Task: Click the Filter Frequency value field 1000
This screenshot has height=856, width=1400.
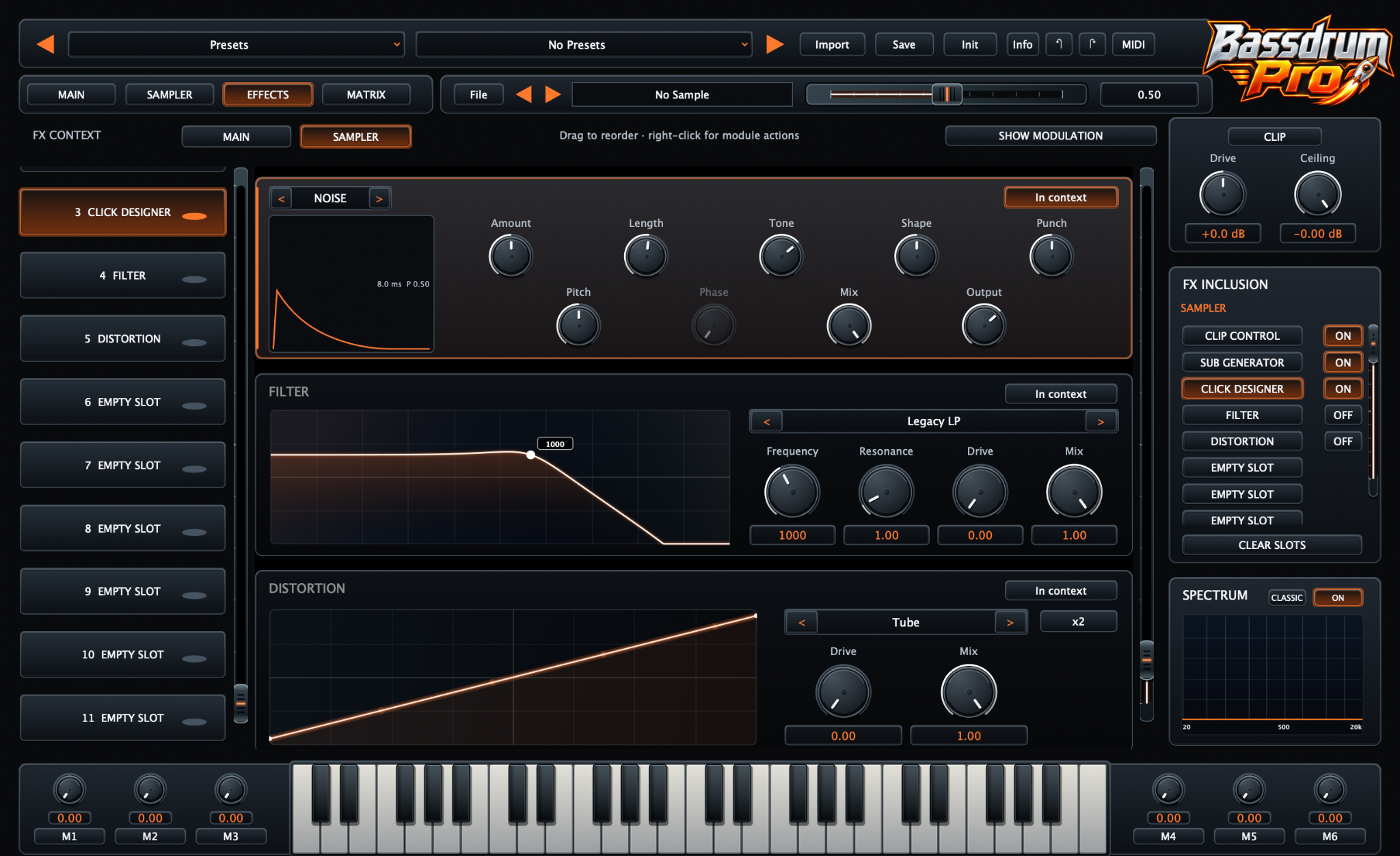Action: pyautogui.click(x=792, y=535)
